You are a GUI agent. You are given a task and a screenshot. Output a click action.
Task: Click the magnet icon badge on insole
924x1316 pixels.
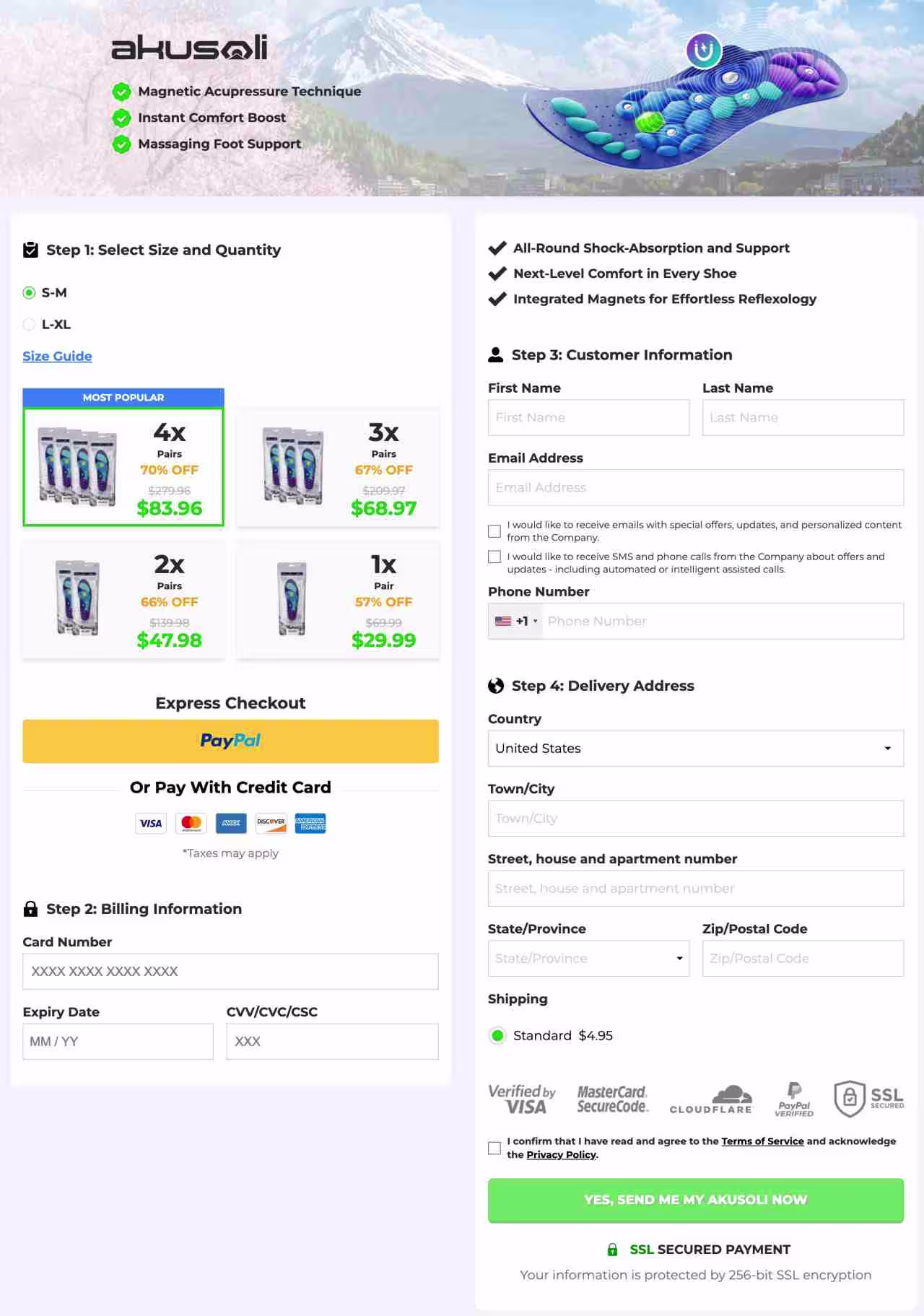click(x=703, y=51)
